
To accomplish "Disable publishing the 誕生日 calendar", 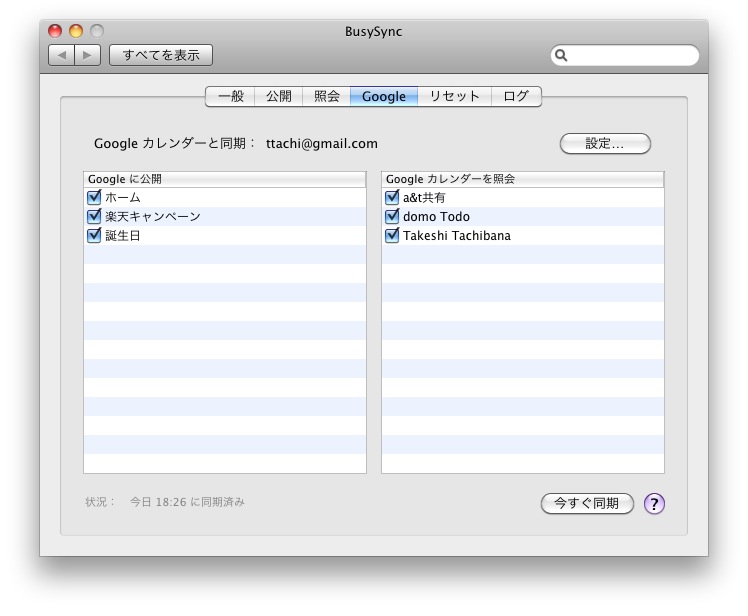I will [x=95, y=236].
